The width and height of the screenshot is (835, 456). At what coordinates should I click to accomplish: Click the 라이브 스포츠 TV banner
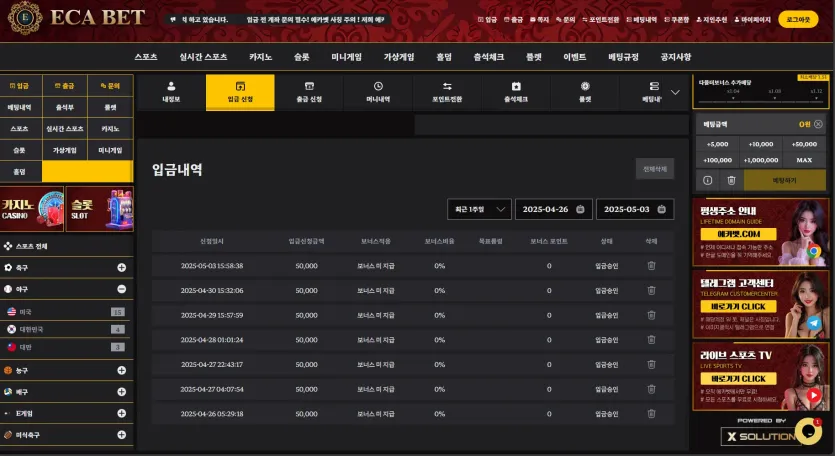click(760, 377)
